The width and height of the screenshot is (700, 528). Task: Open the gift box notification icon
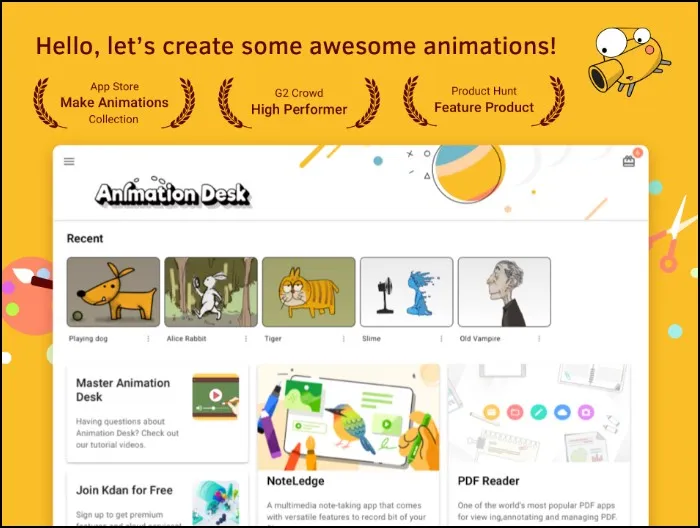[629, 161]
